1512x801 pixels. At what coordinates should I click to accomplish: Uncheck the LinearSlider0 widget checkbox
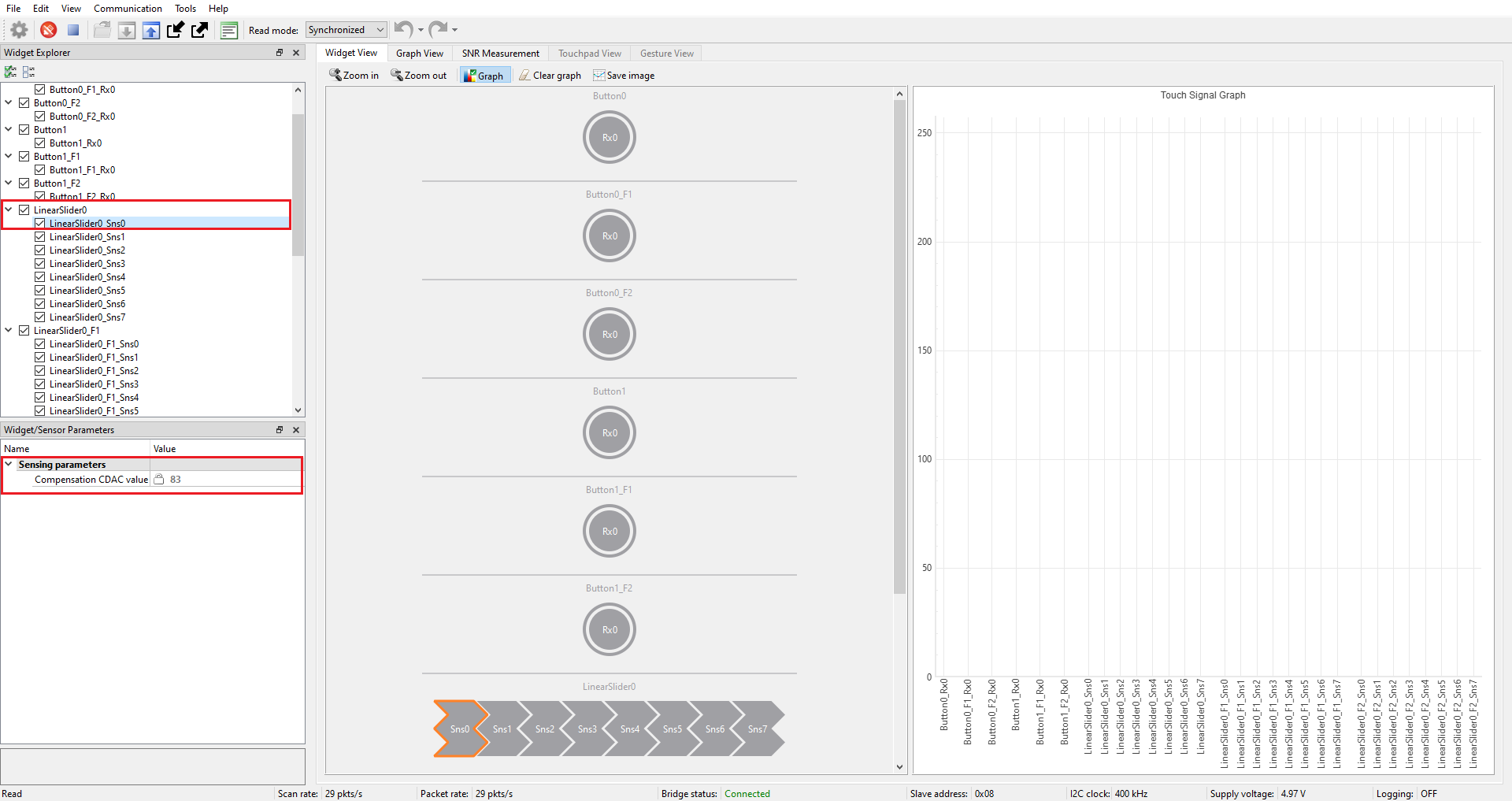point(24,210)
